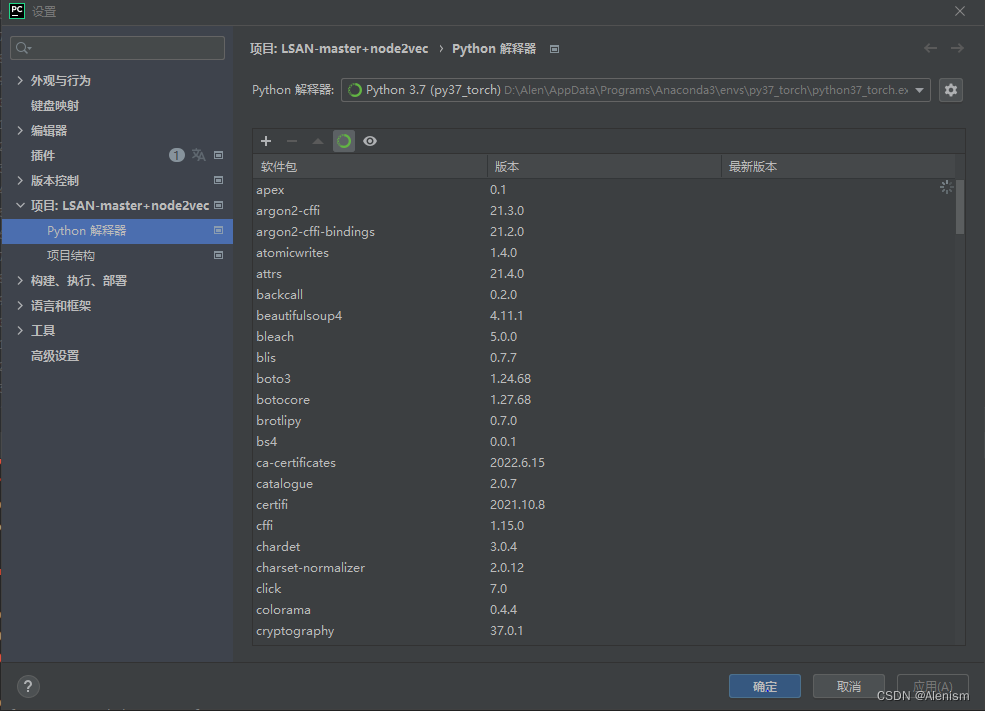Click the forward navigation arrow icon
This screenshot has height=711, width=985.
[x=957, y=48]
